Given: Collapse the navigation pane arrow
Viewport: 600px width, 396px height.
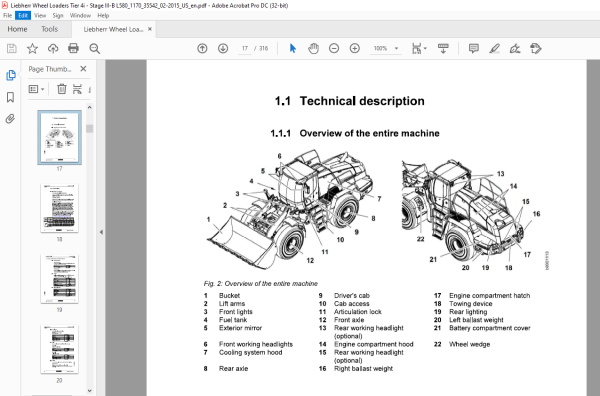Looking at the screenshot, I should coord(101,232).
